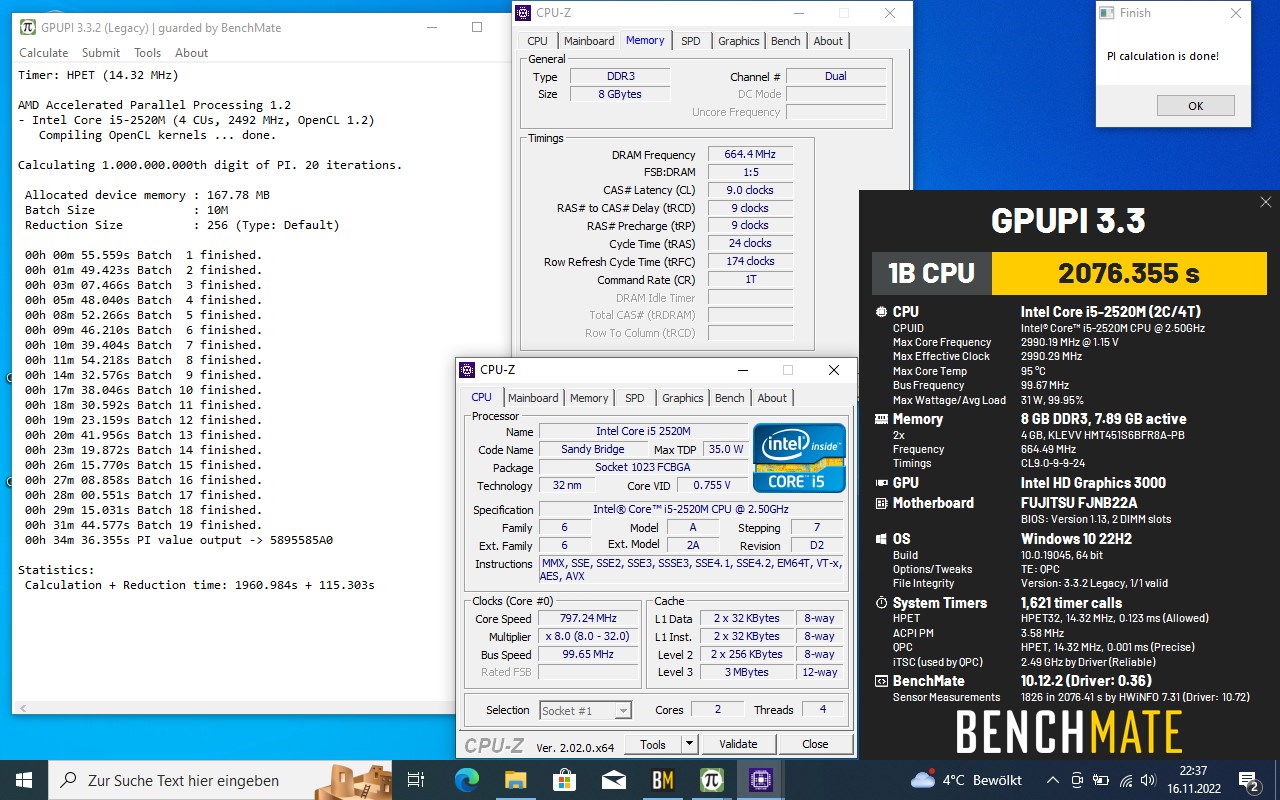Open Graphics tab in front CPU-Z window

[682, 398]
